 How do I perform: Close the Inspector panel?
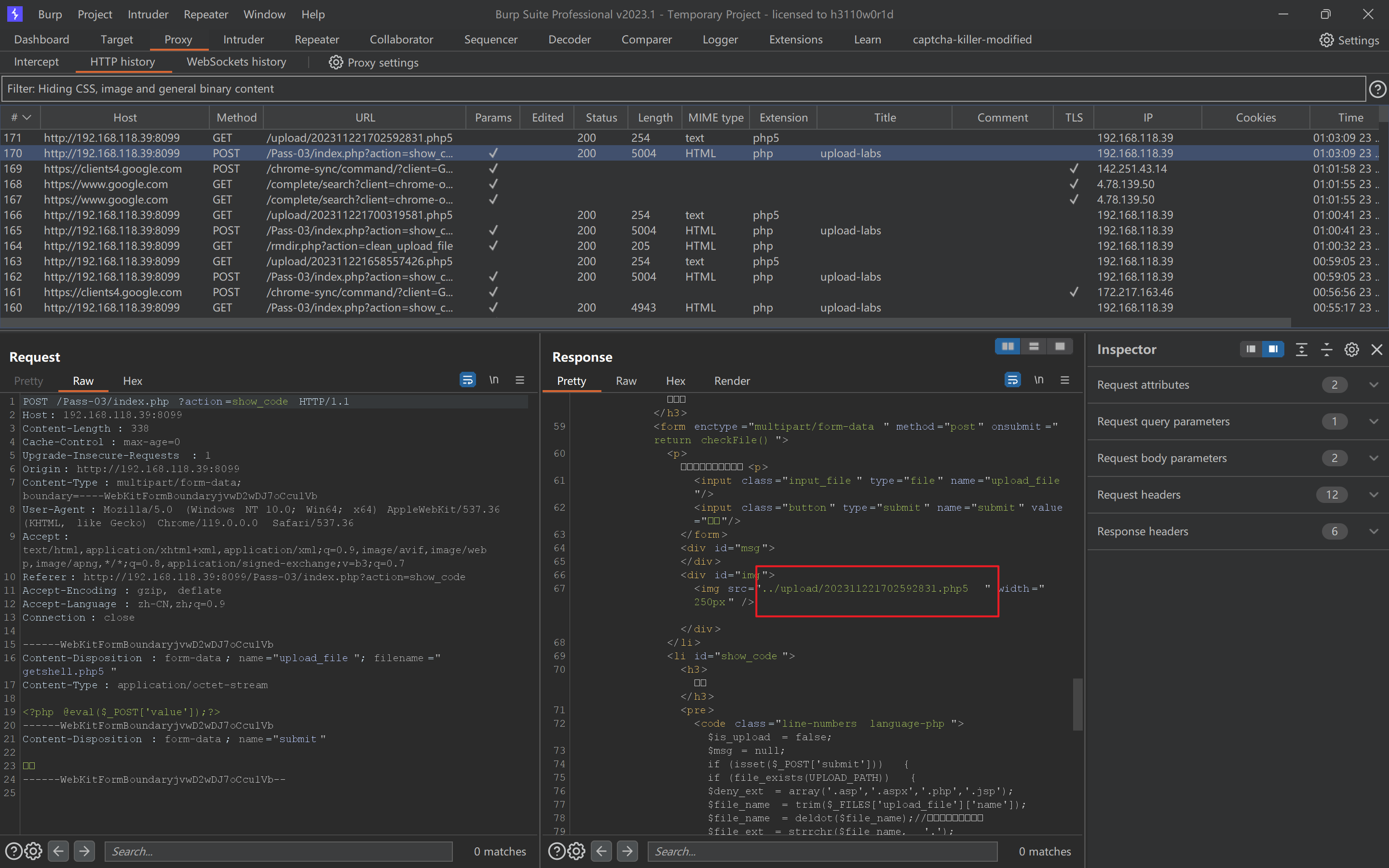[x=1376, y=350]
